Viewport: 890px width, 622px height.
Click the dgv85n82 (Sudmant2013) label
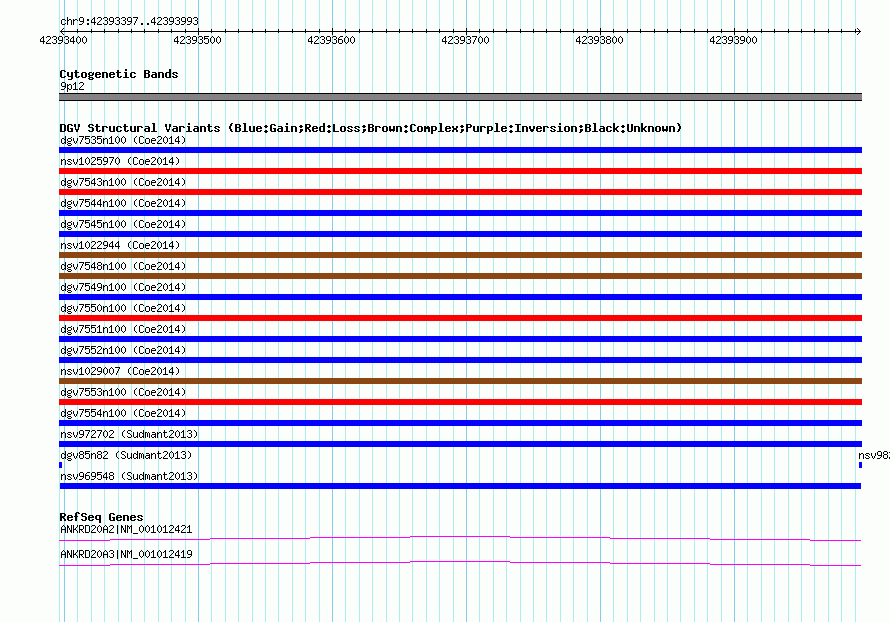tap(126, 455)
